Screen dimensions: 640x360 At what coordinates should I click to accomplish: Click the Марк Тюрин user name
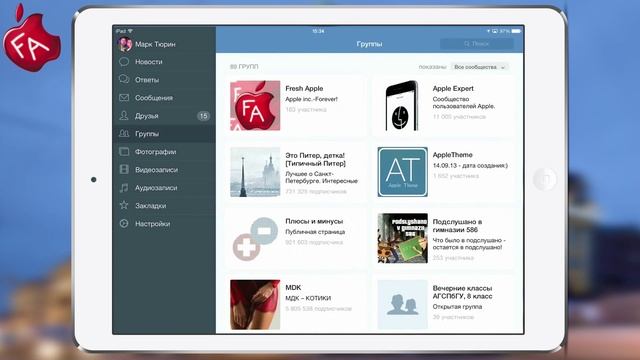pos(155,44)
